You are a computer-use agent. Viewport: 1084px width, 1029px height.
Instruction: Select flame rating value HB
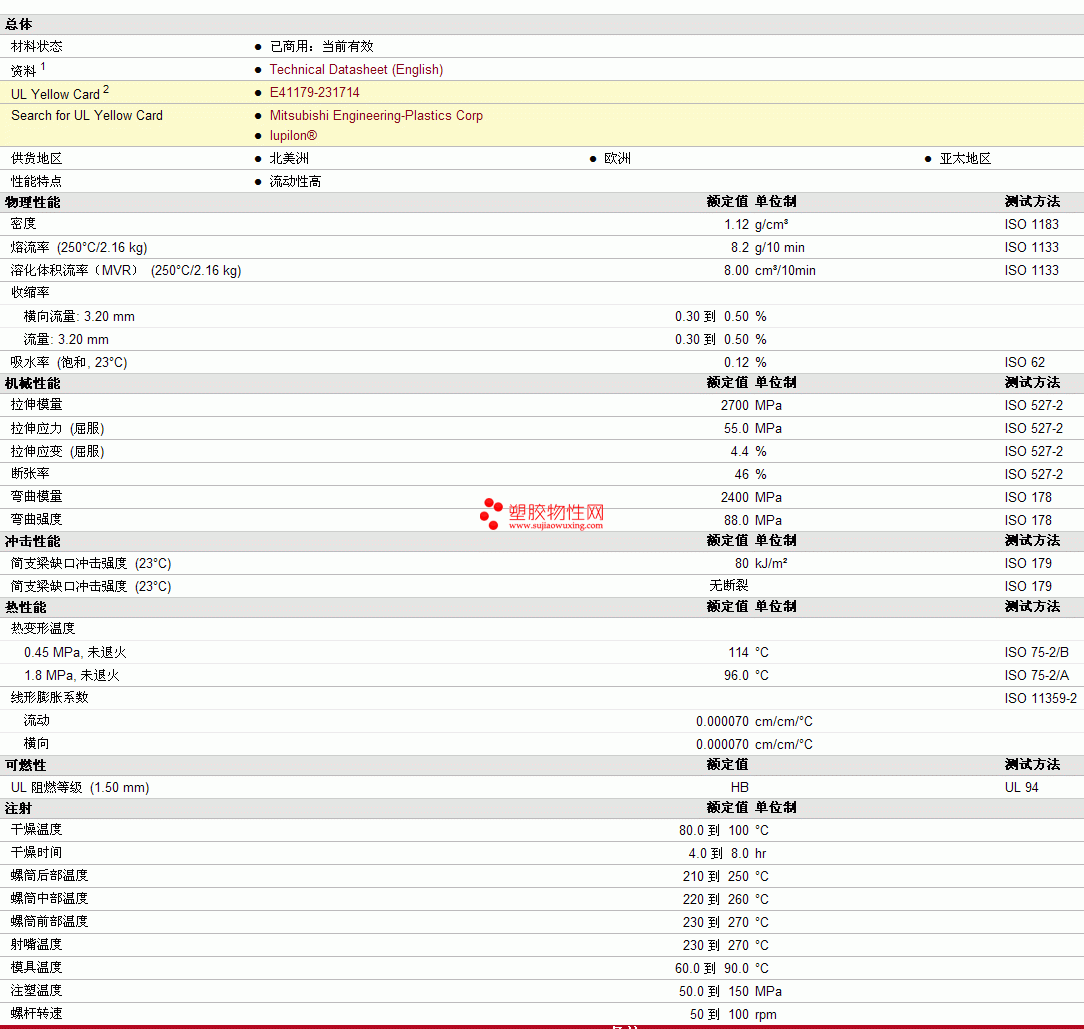(740, 788)
